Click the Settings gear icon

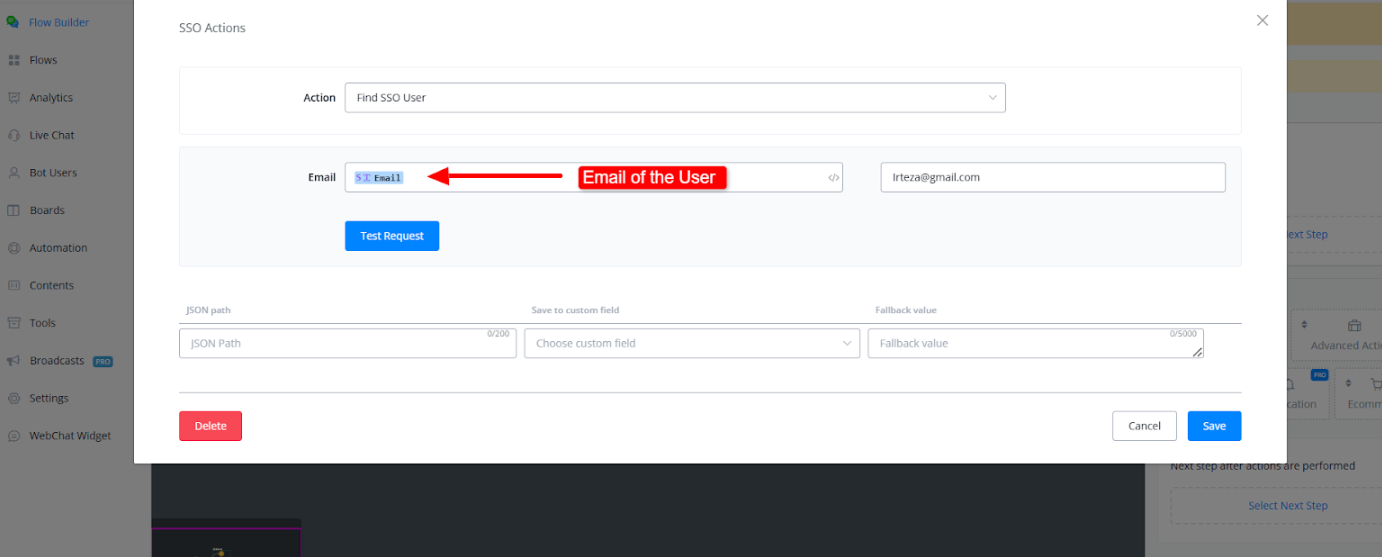click(14, 398)
